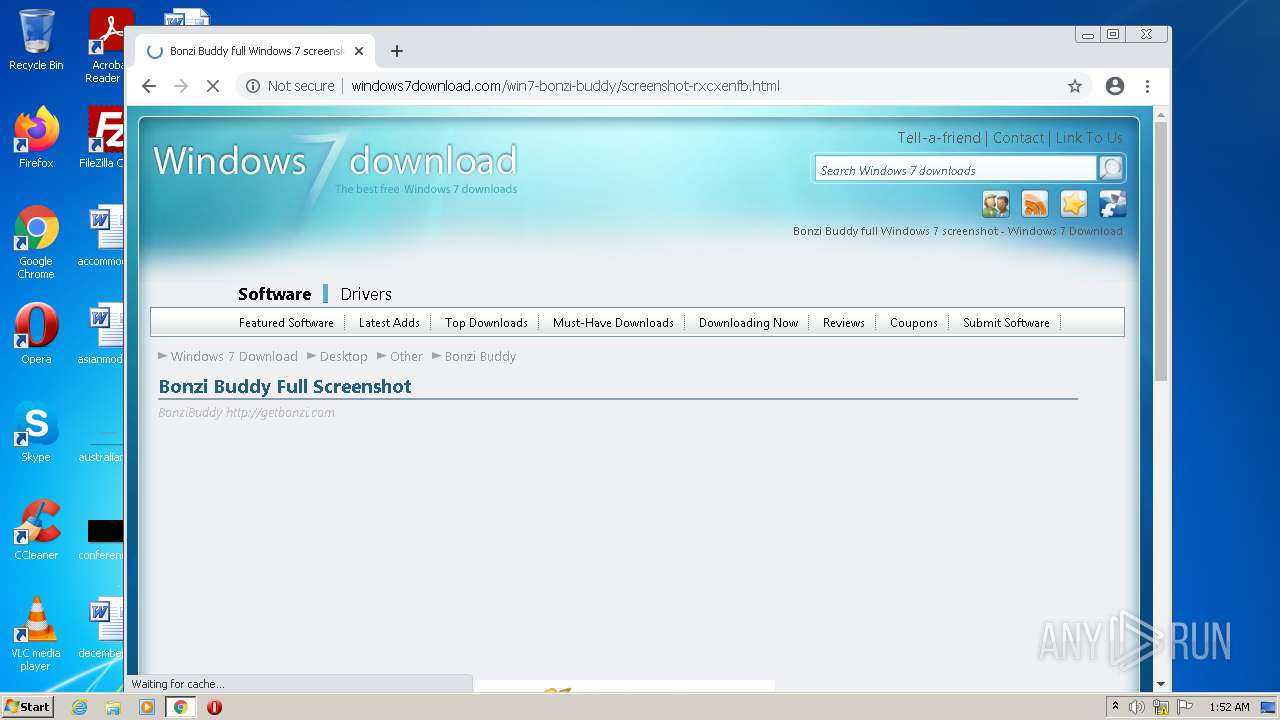Viewport: 1280px width, 720px height.
Task: Open Opera desktop shortcut
Action: (x=36, y=334)
